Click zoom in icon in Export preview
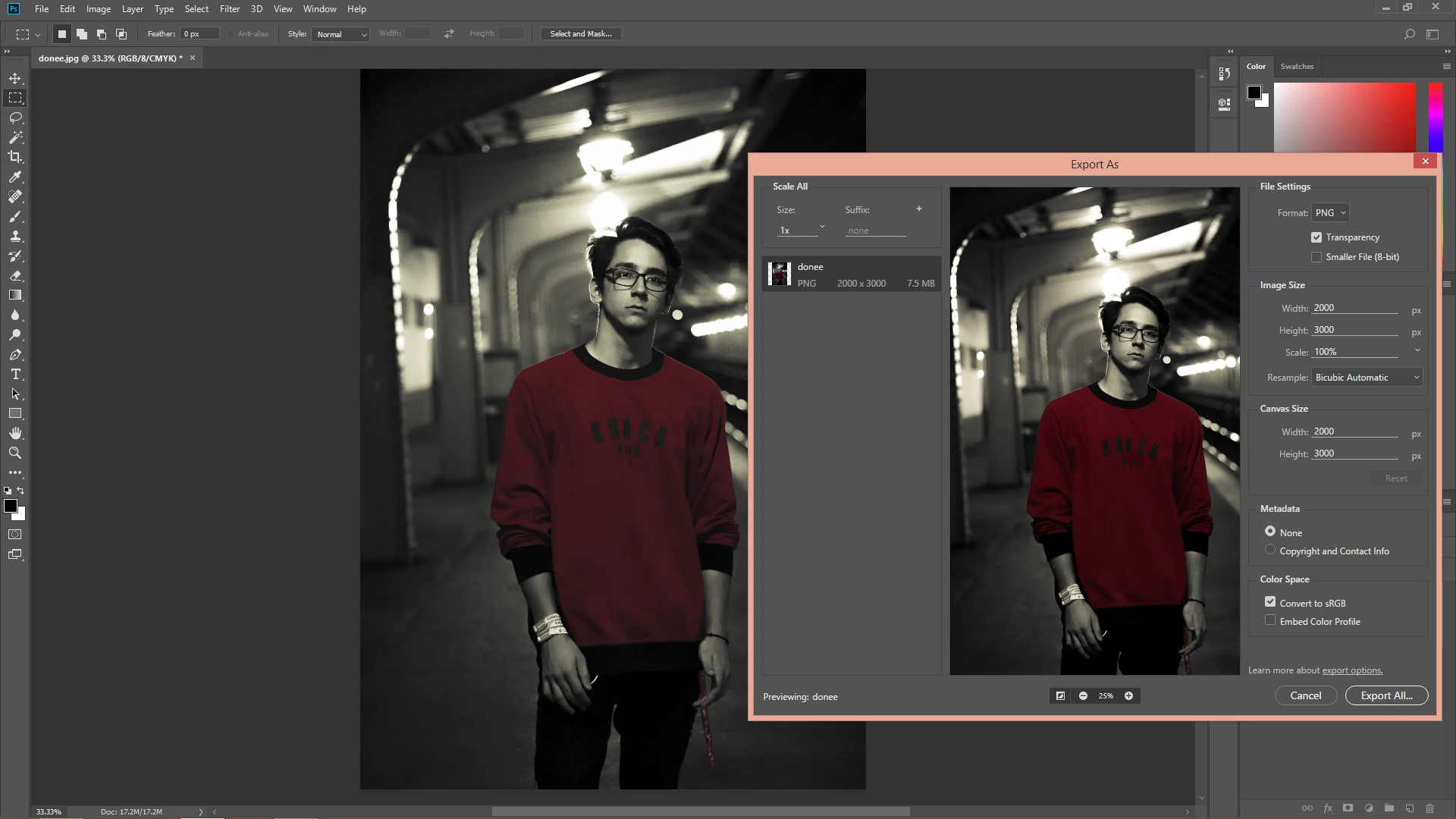The width and height of the screenshot is (1456, 819). (x=1128, y=695)
